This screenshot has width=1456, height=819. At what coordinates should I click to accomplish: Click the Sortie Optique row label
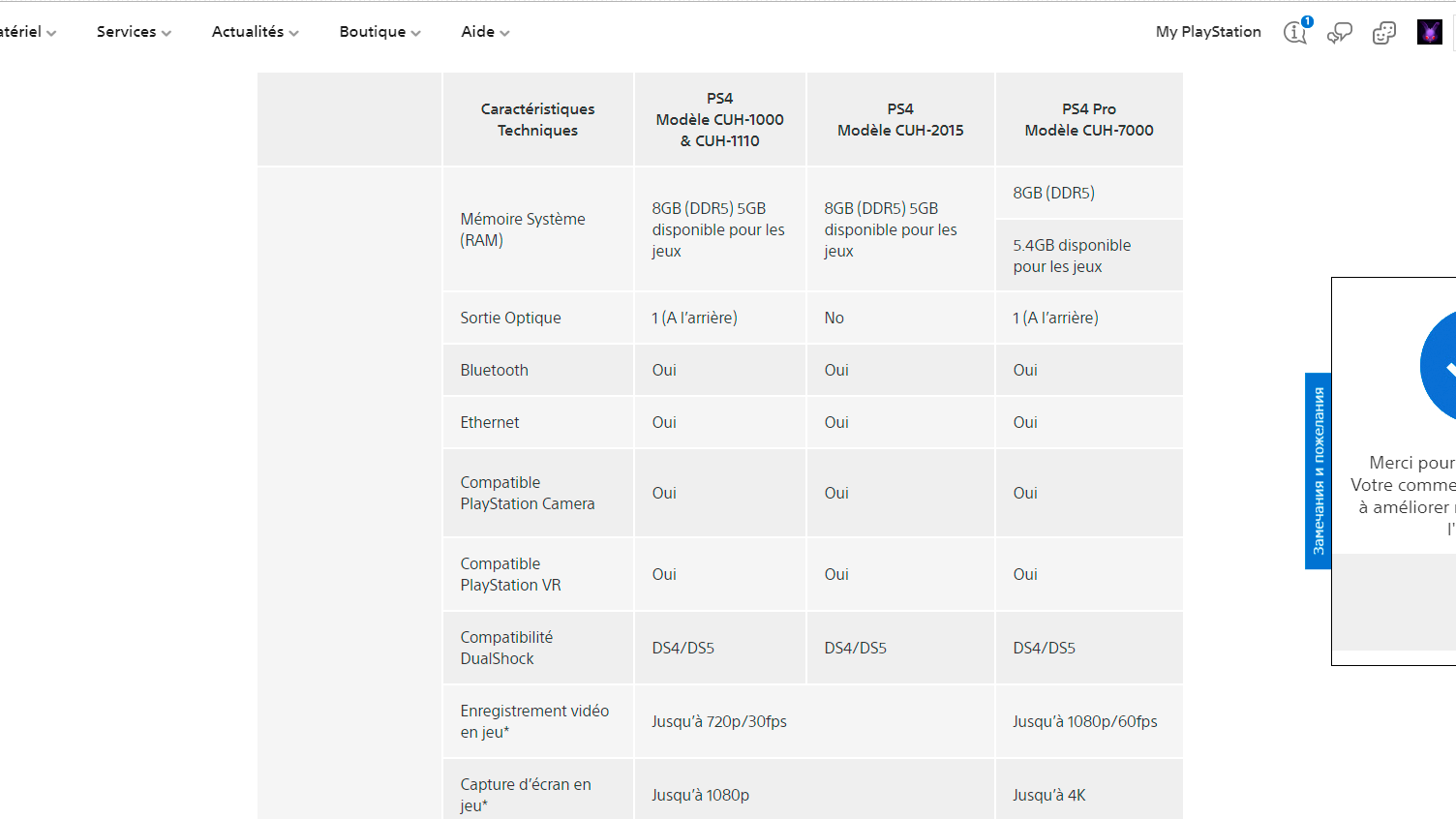tap(511, 318)
